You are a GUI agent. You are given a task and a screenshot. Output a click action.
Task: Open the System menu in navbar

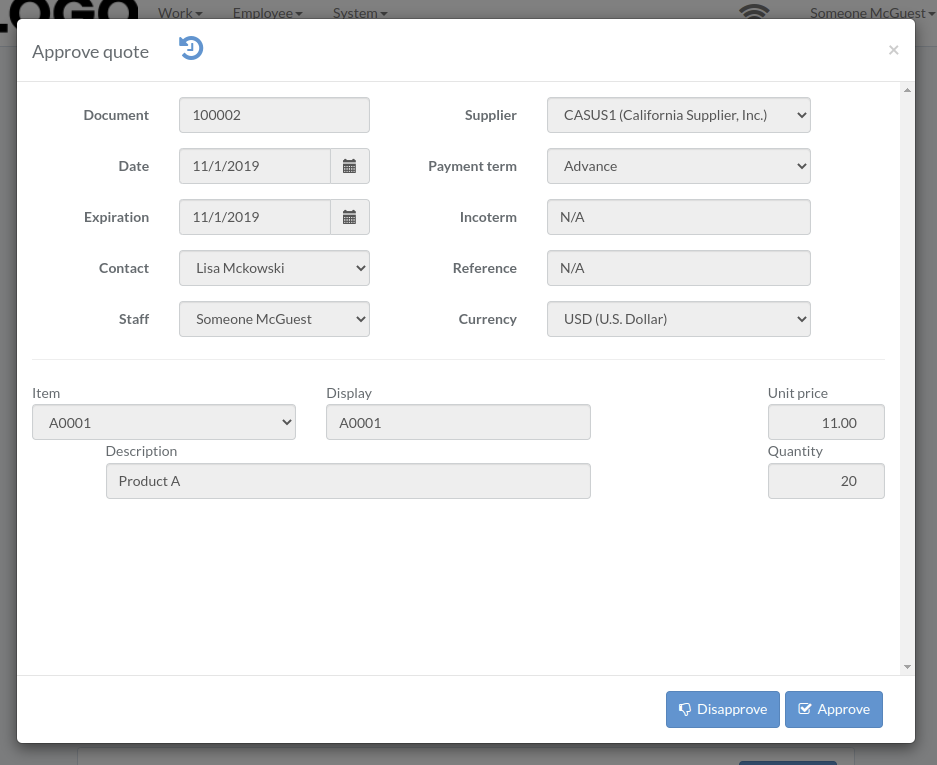pyautogui.click(x=360, y=13)
